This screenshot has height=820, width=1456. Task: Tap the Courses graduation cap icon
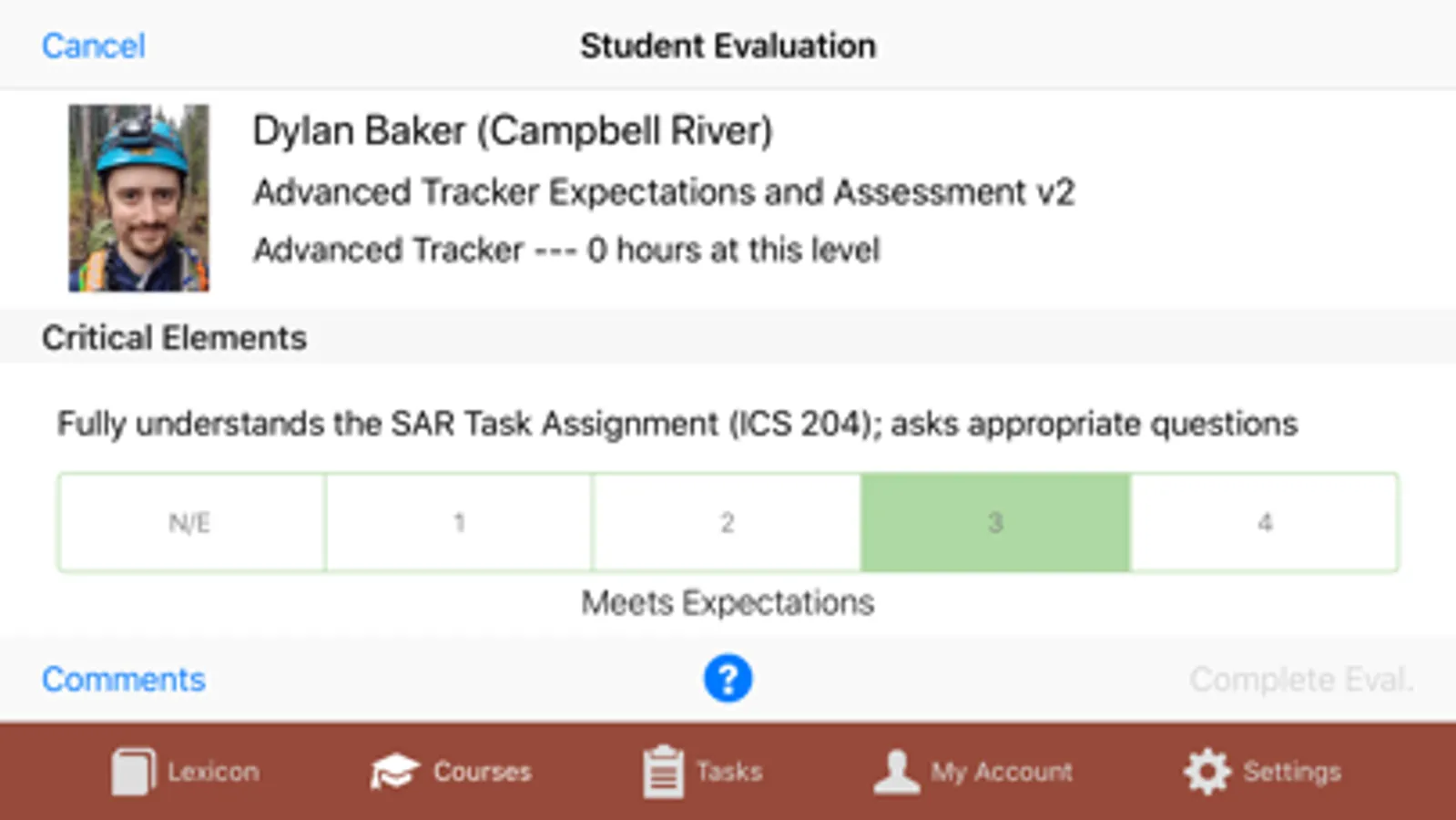point(394,772)
